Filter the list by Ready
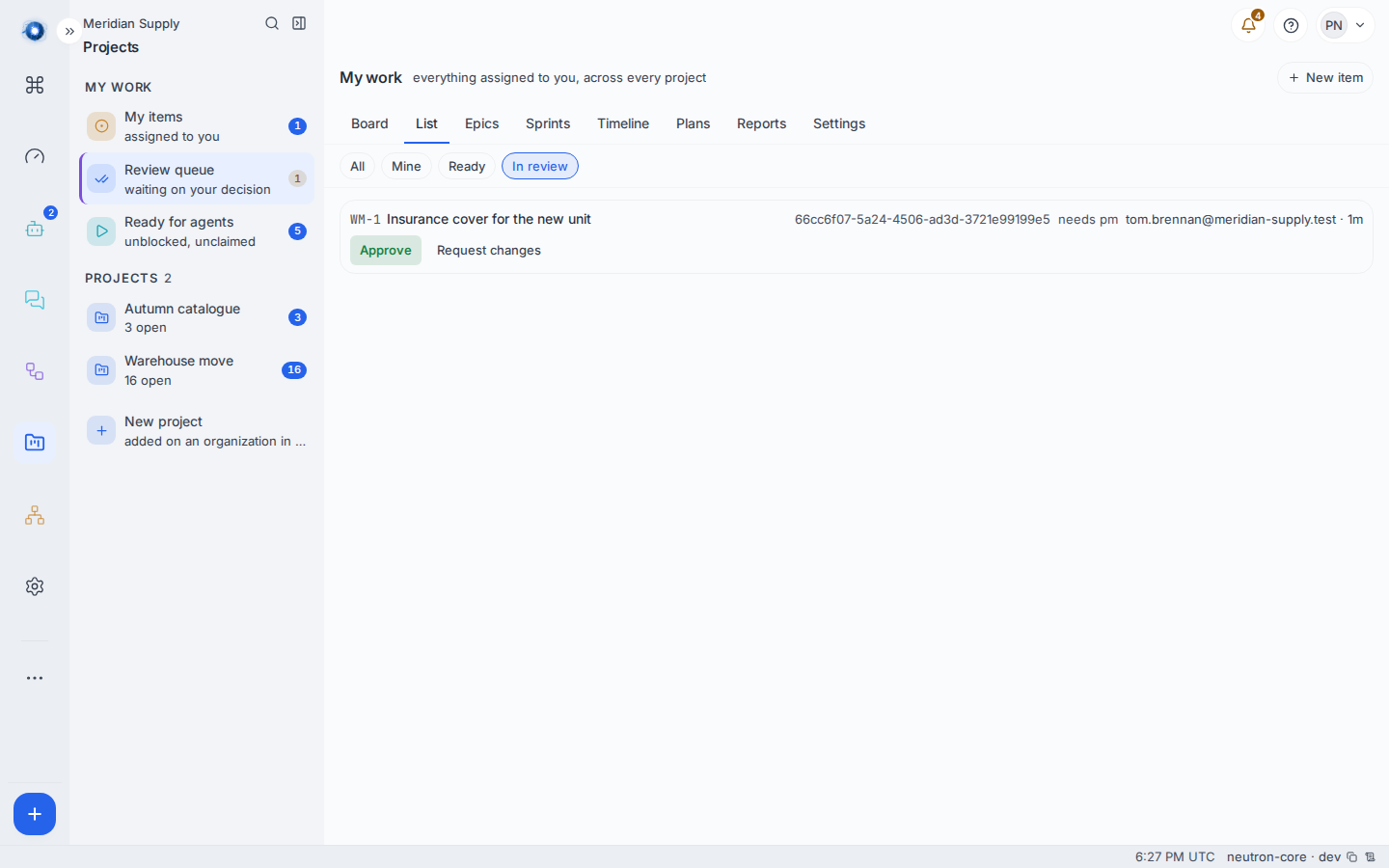The height and width of the screenshot is (868, 1389). [x=467, y=166]
